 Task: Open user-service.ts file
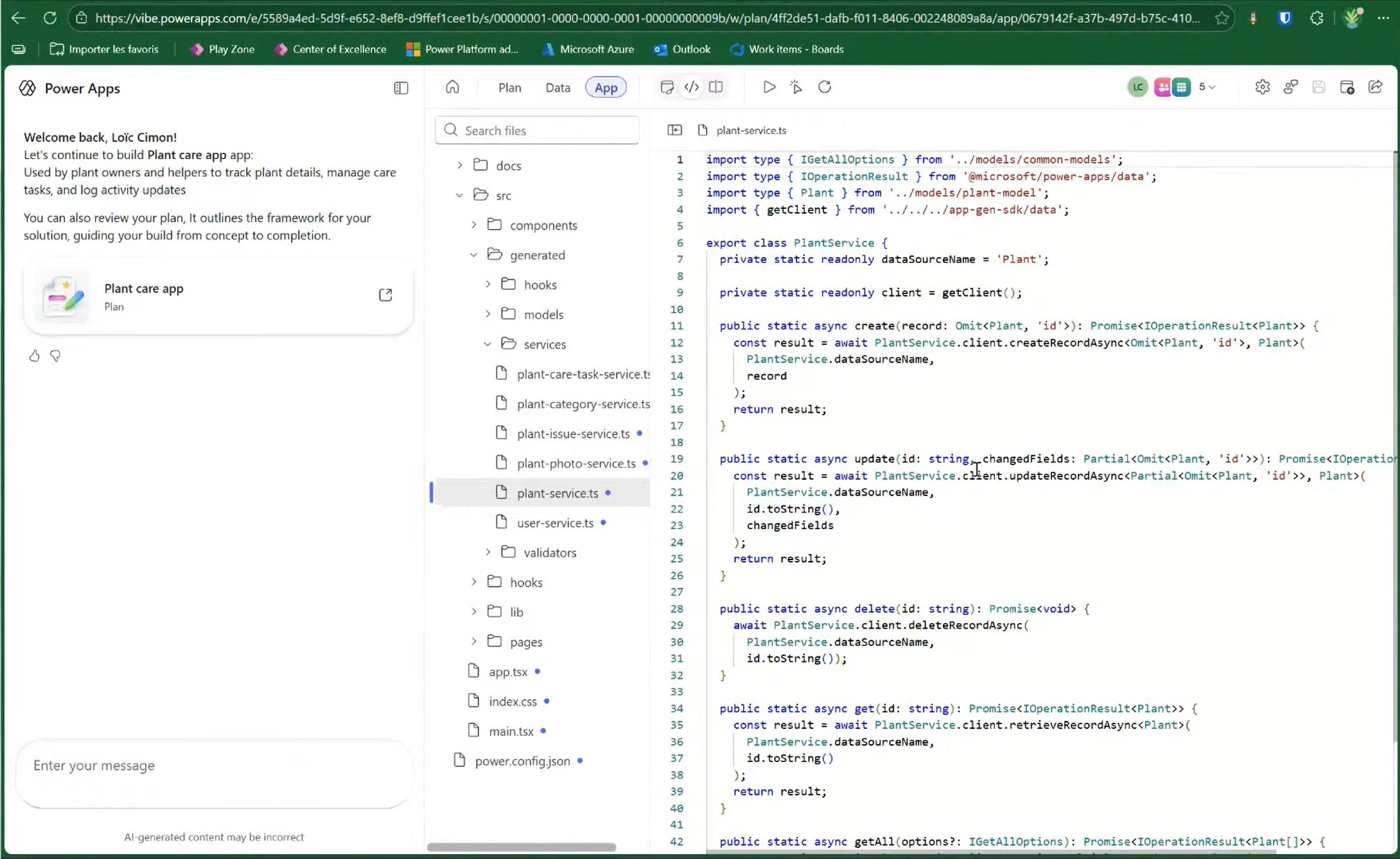pyautogui.click(x=554, y=523)
